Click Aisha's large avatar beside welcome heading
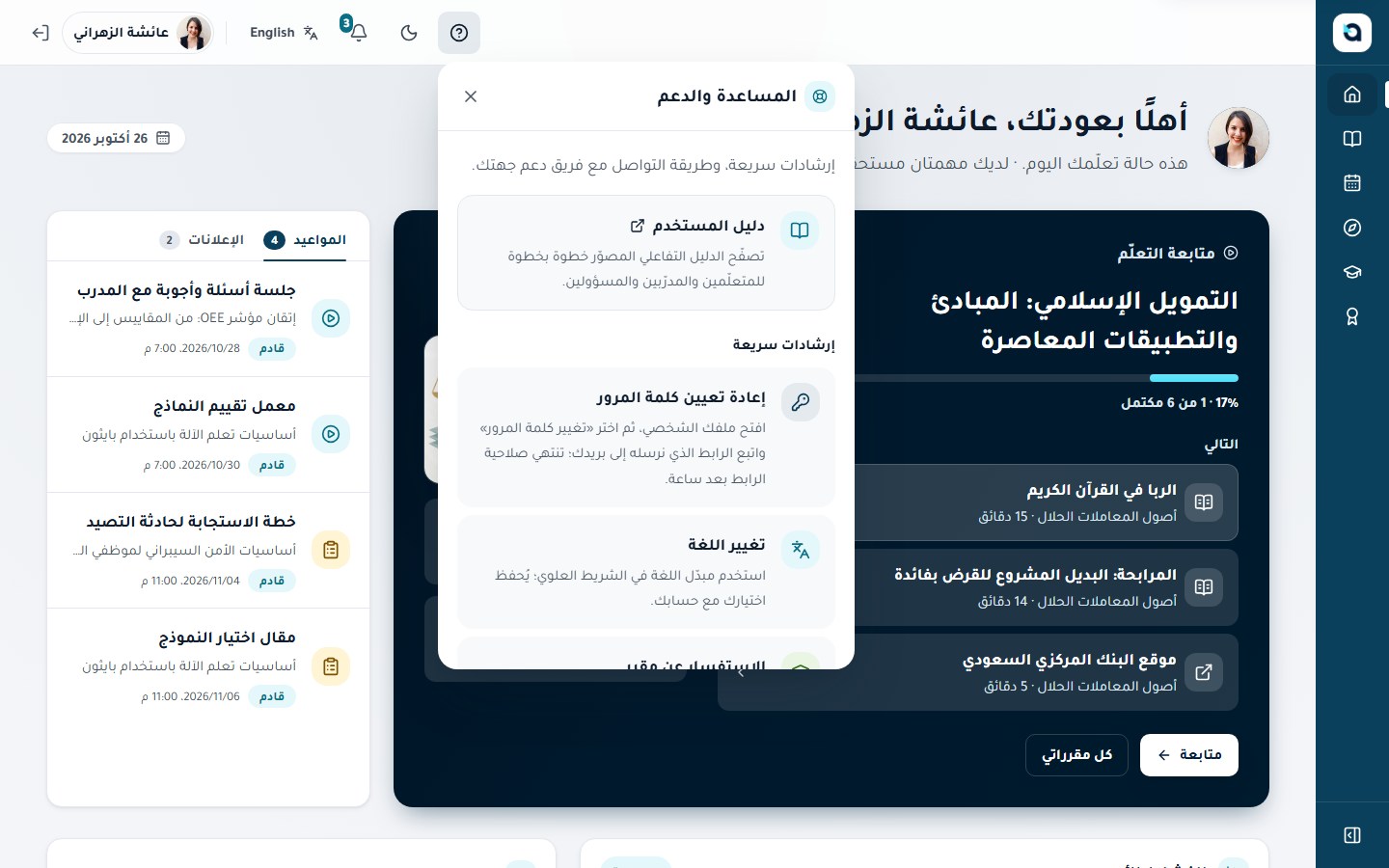 pyautogui.click(x=1239, y=138)
